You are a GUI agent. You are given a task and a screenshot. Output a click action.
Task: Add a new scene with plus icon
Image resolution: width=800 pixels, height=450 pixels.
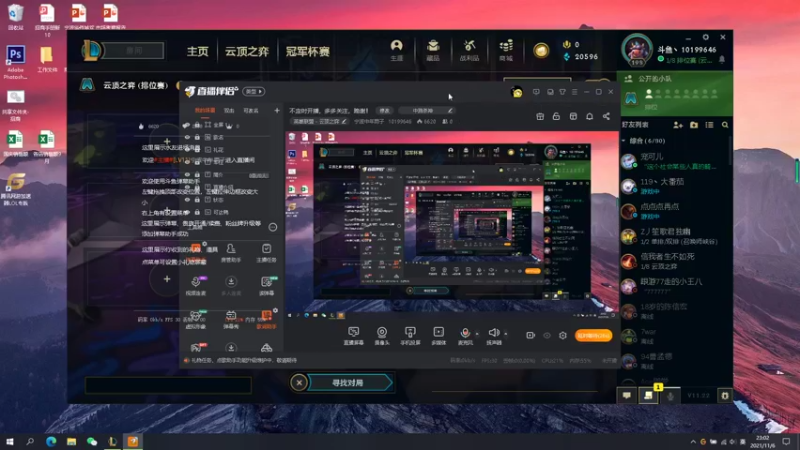pos(277,110)
